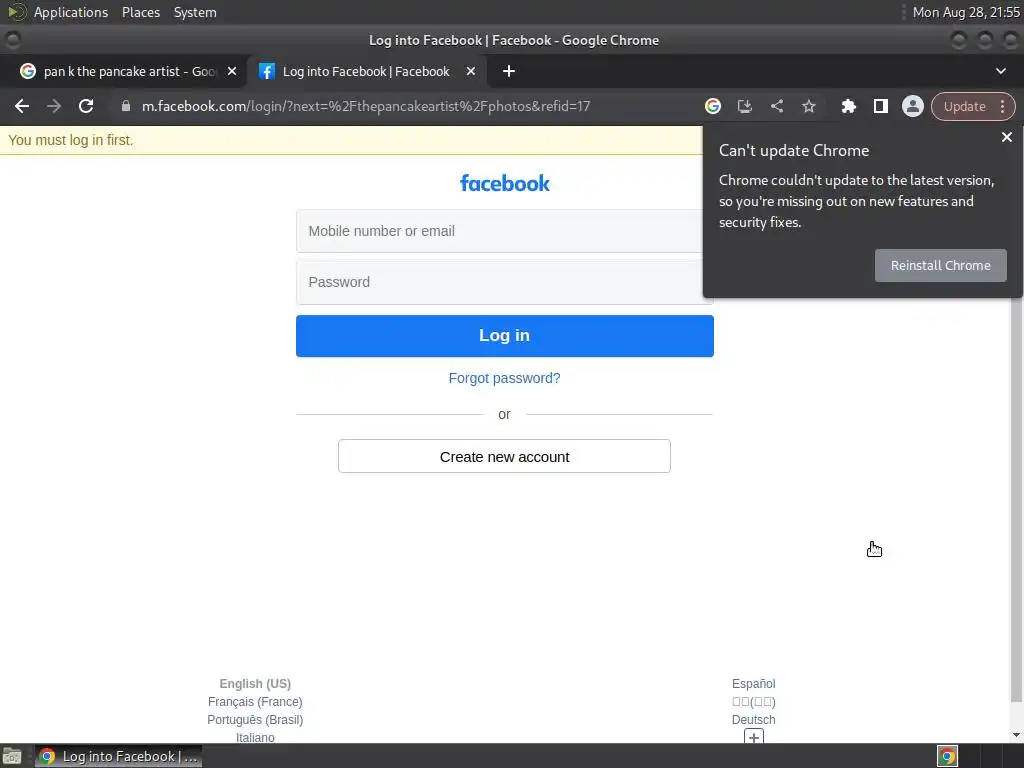Click the Reinstall Chrome button
This screenshot has width=1024, height=768.
[940, 265]
